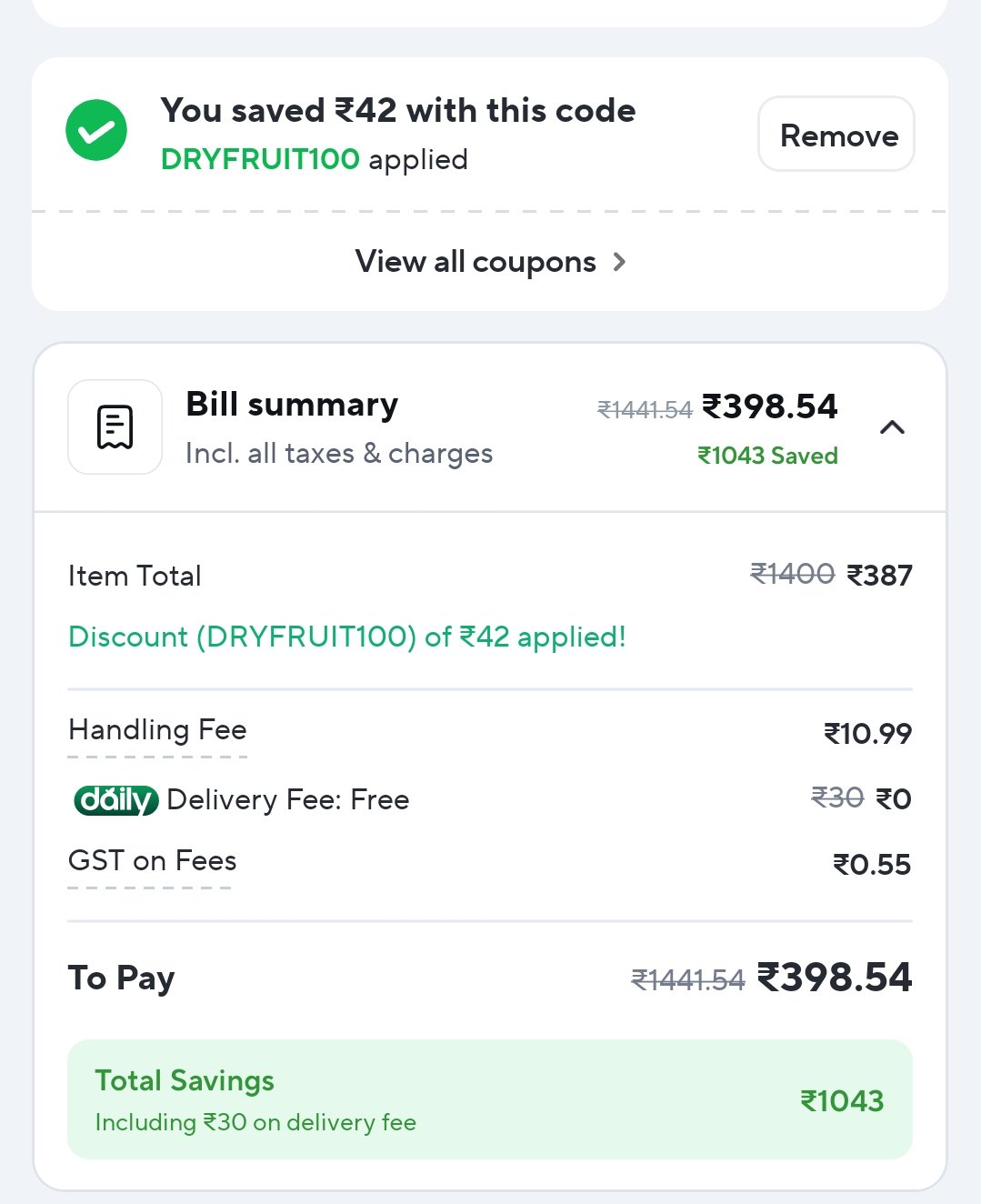The height and width of the screenshot is (1204, 981).
Task: Click the GST ₹0.55 amount
Action: [x=872, y=865]
